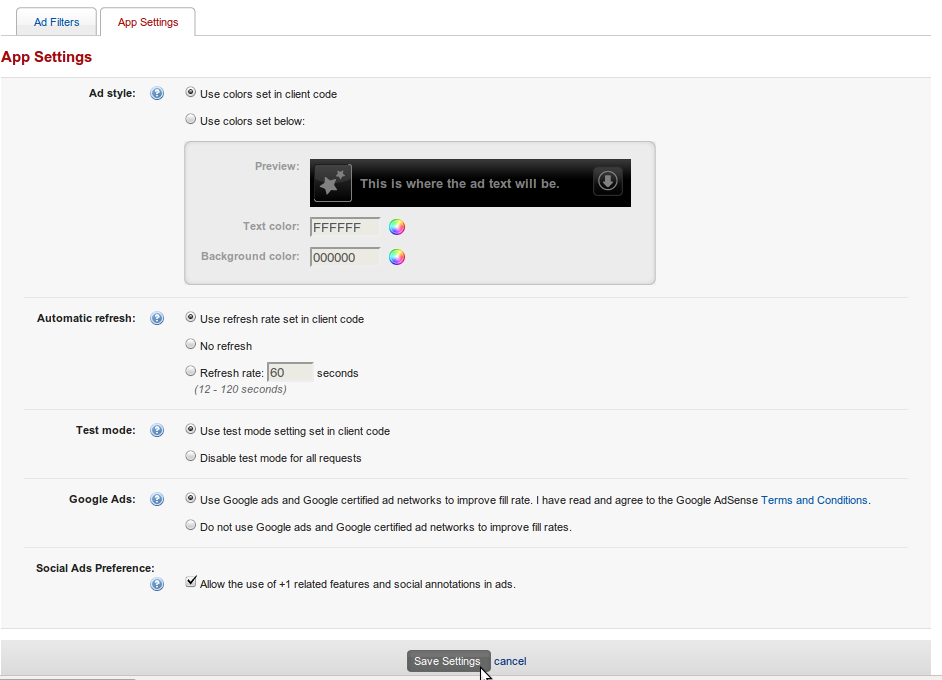Select 'Disable test mode for all requests'
942x680 pixels.
tap(190, 457)
